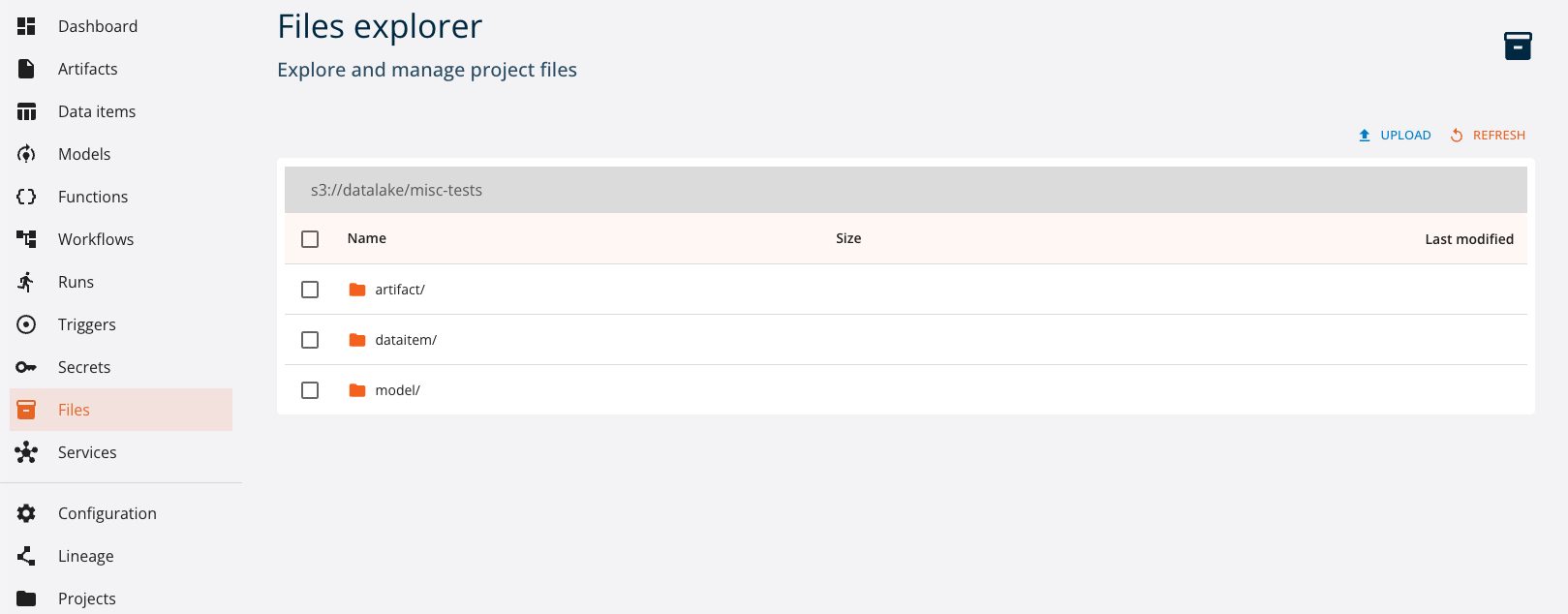Check the checkbox next to model/ folder

click(x=310, y=389)
